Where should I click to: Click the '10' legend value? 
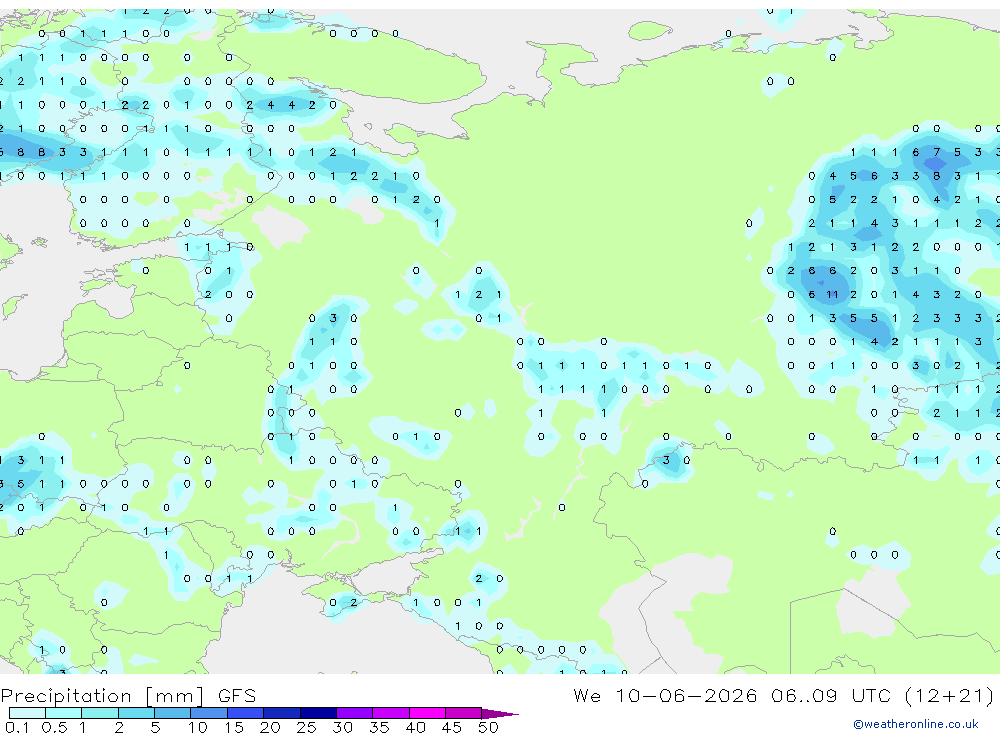(197, 727)
